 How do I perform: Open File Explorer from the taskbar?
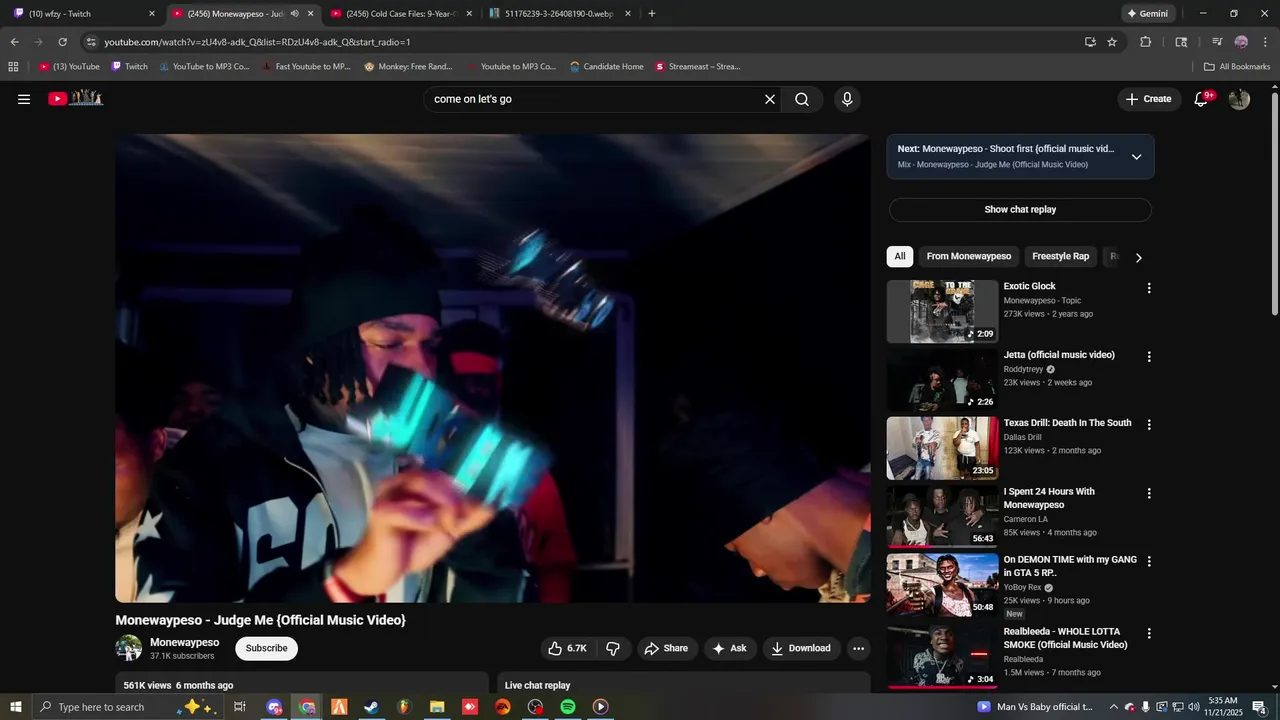[437, 707]
